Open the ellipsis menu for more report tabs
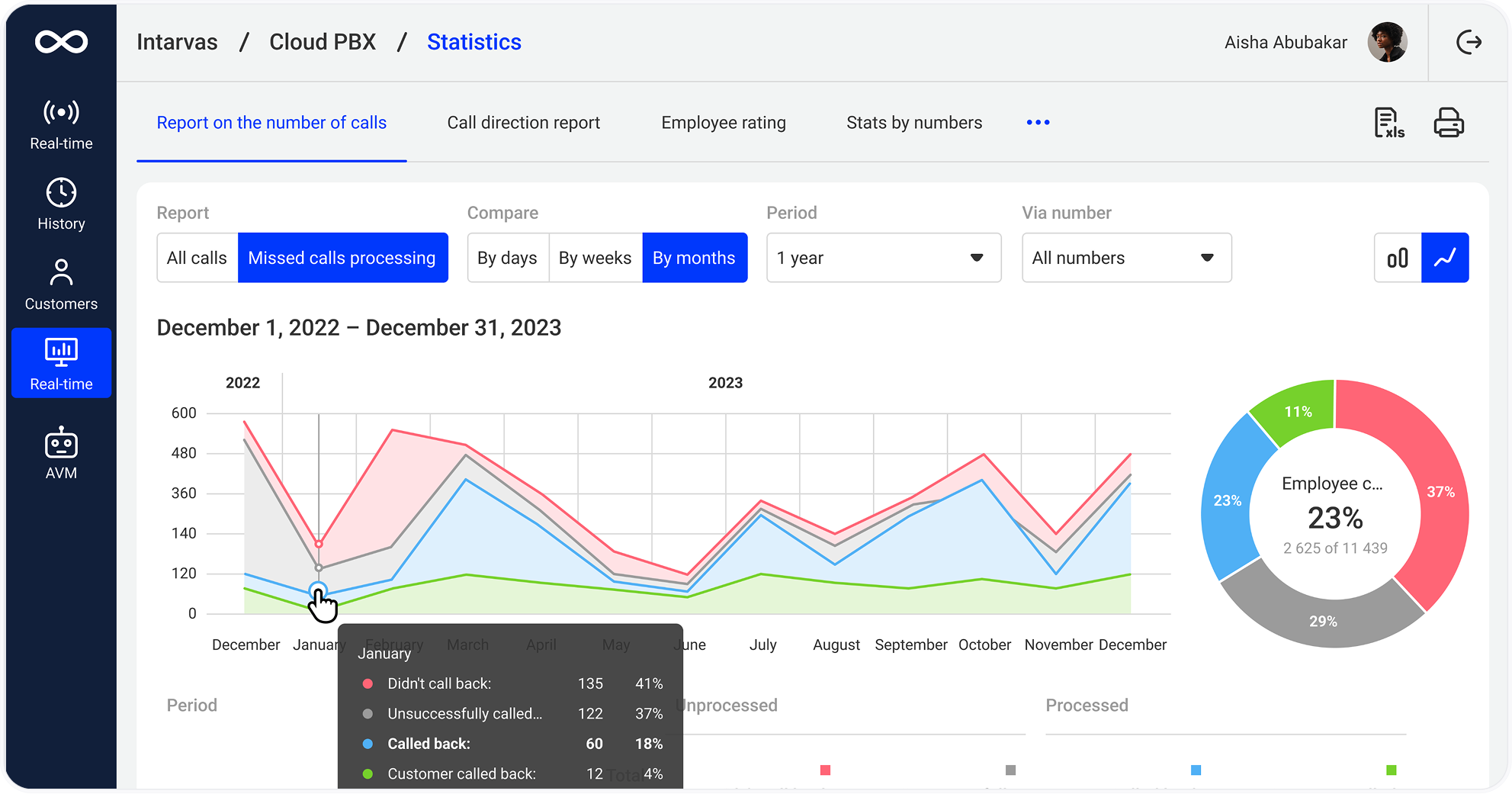1512x794 pixels. 1037,122
